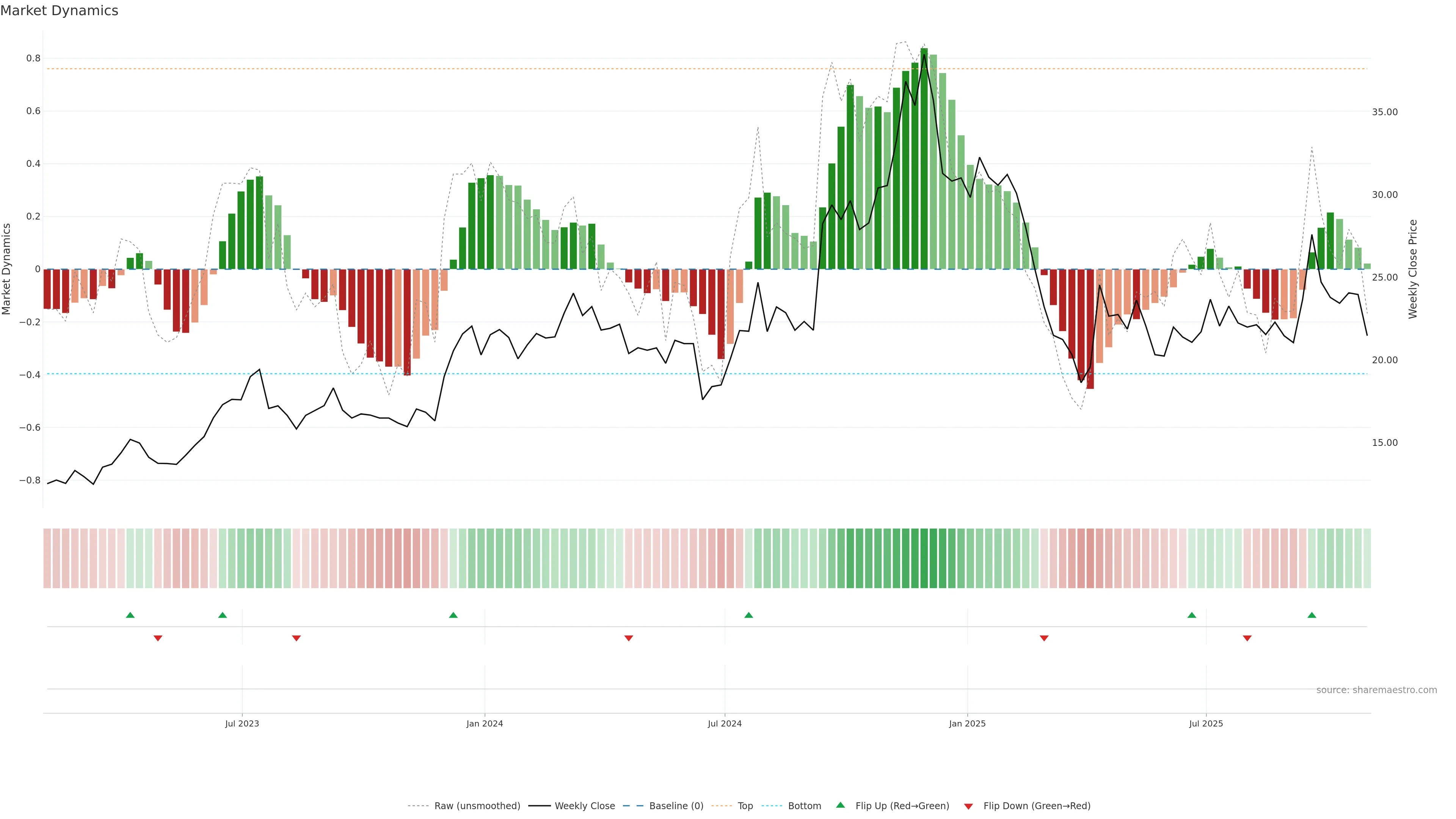Viewport: 1456px width, 819px height.
Task: Click the earliest green flip-up triangle marker
Action: coord(130,615)
